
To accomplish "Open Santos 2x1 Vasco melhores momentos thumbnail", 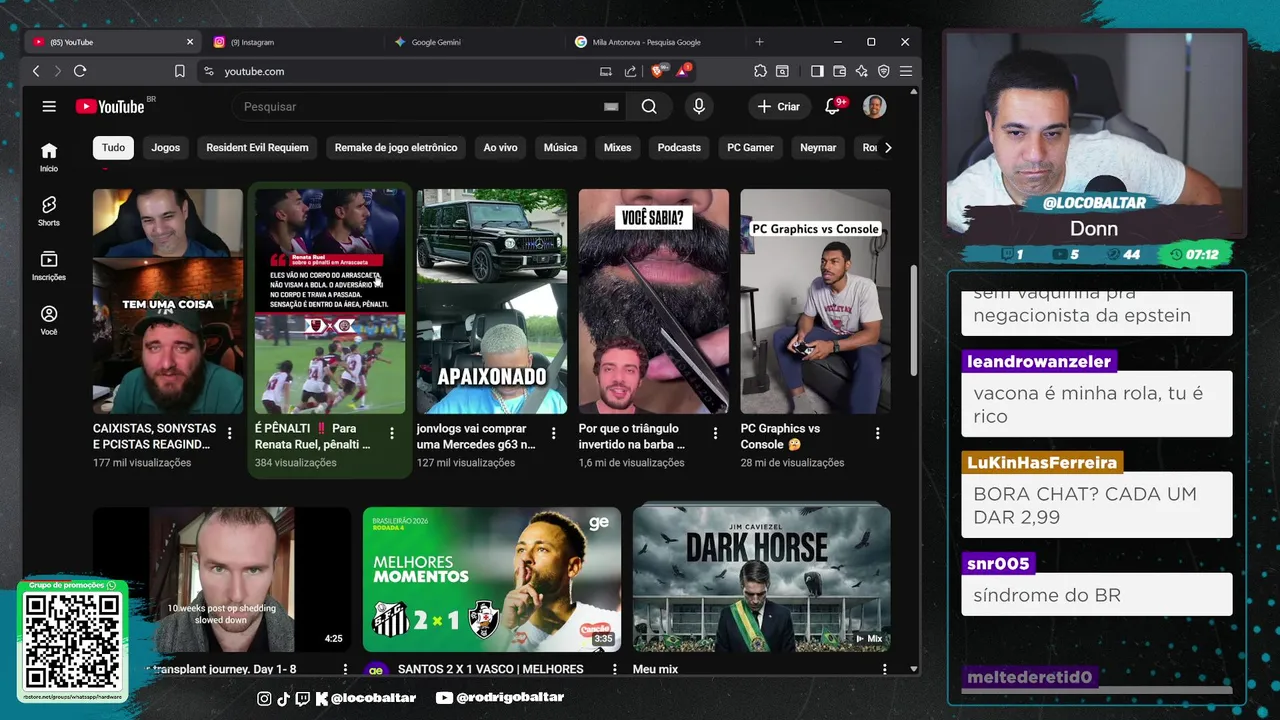I will (491, 579).
